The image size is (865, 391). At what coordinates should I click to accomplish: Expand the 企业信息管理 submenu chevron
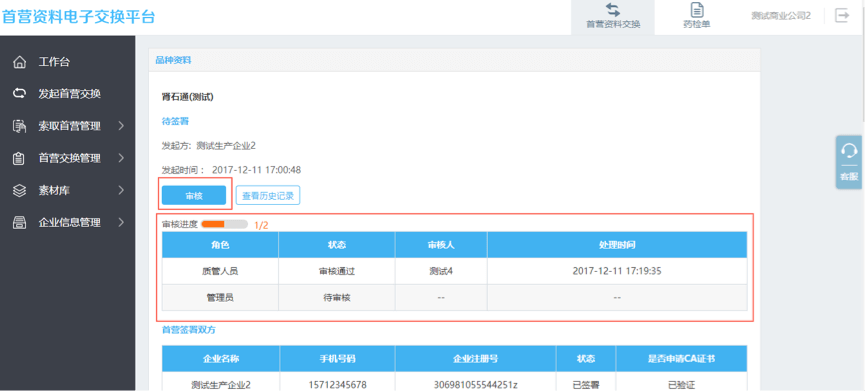[121, 223]
